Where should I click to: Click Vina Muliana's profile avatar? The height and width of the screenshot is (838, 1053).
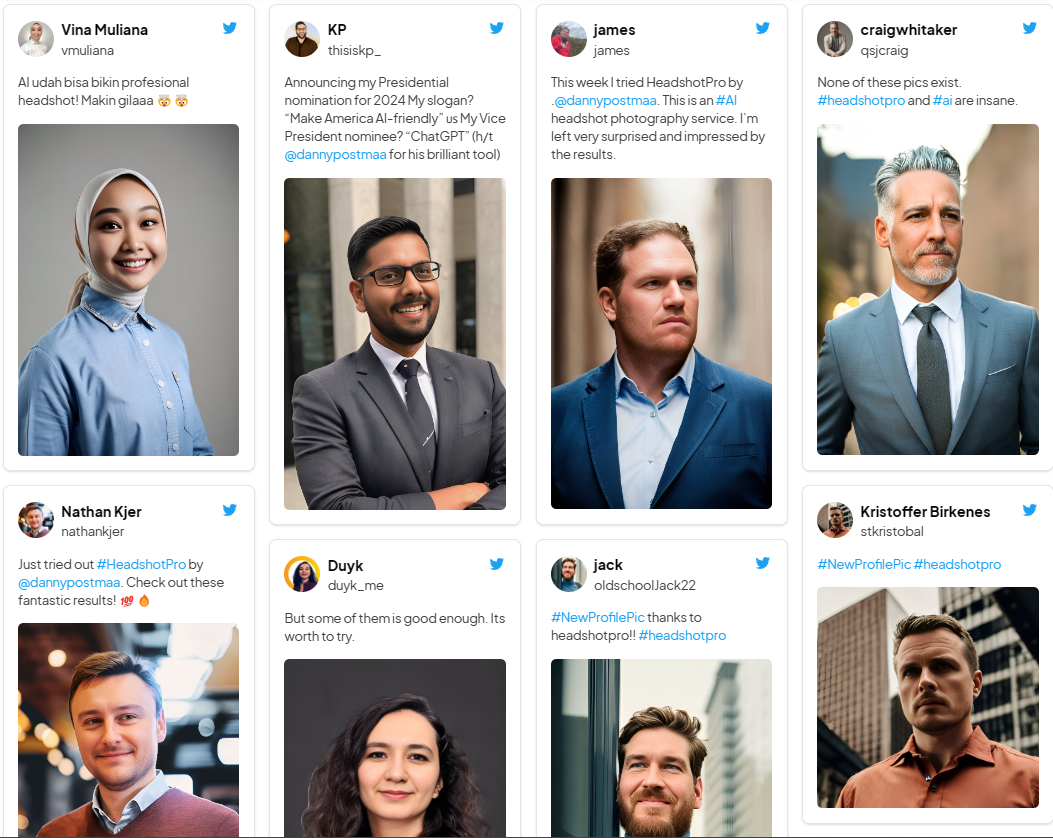coord(33,38)
